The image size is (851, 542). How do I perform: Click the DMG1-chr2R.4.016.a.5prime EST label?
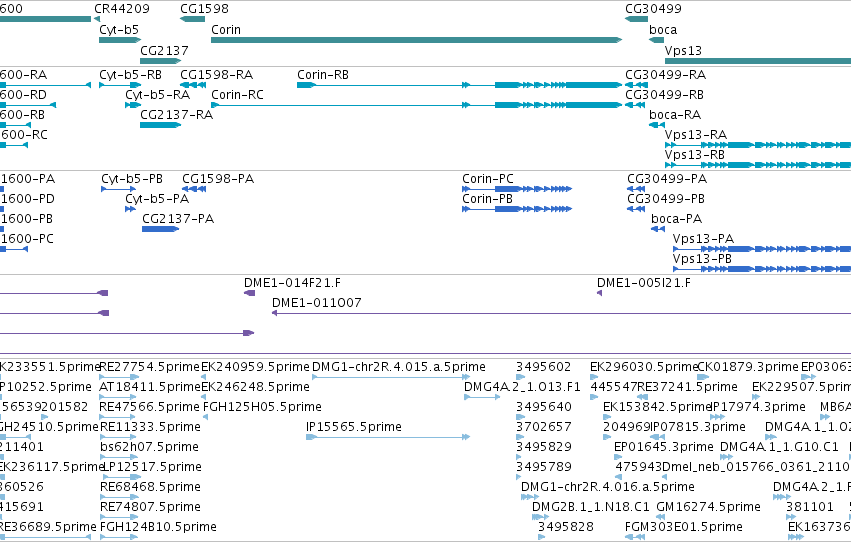click(x=608, y=487)
